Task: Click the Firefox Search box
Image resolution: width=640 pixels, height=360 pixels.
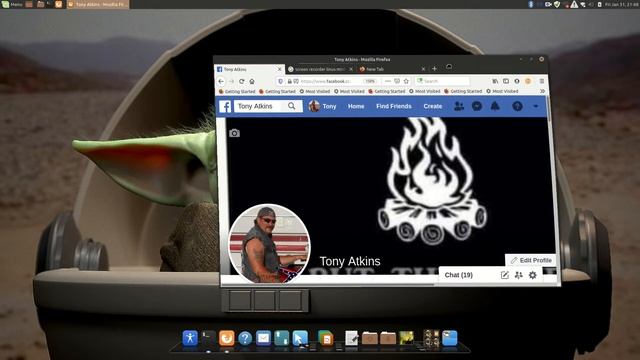Action: [442, 81]
